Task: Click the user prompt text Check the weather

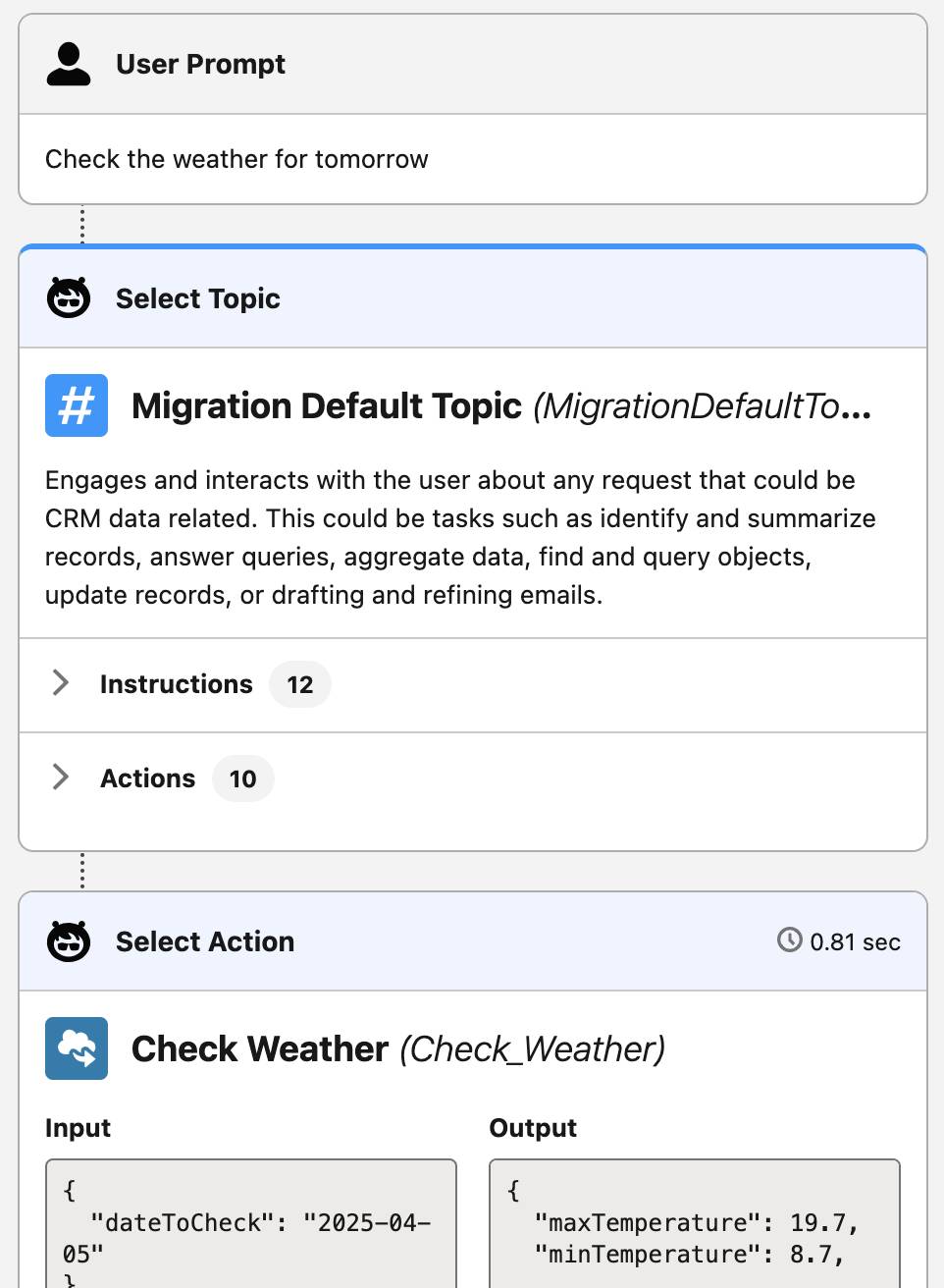Action: coord(236,158)
